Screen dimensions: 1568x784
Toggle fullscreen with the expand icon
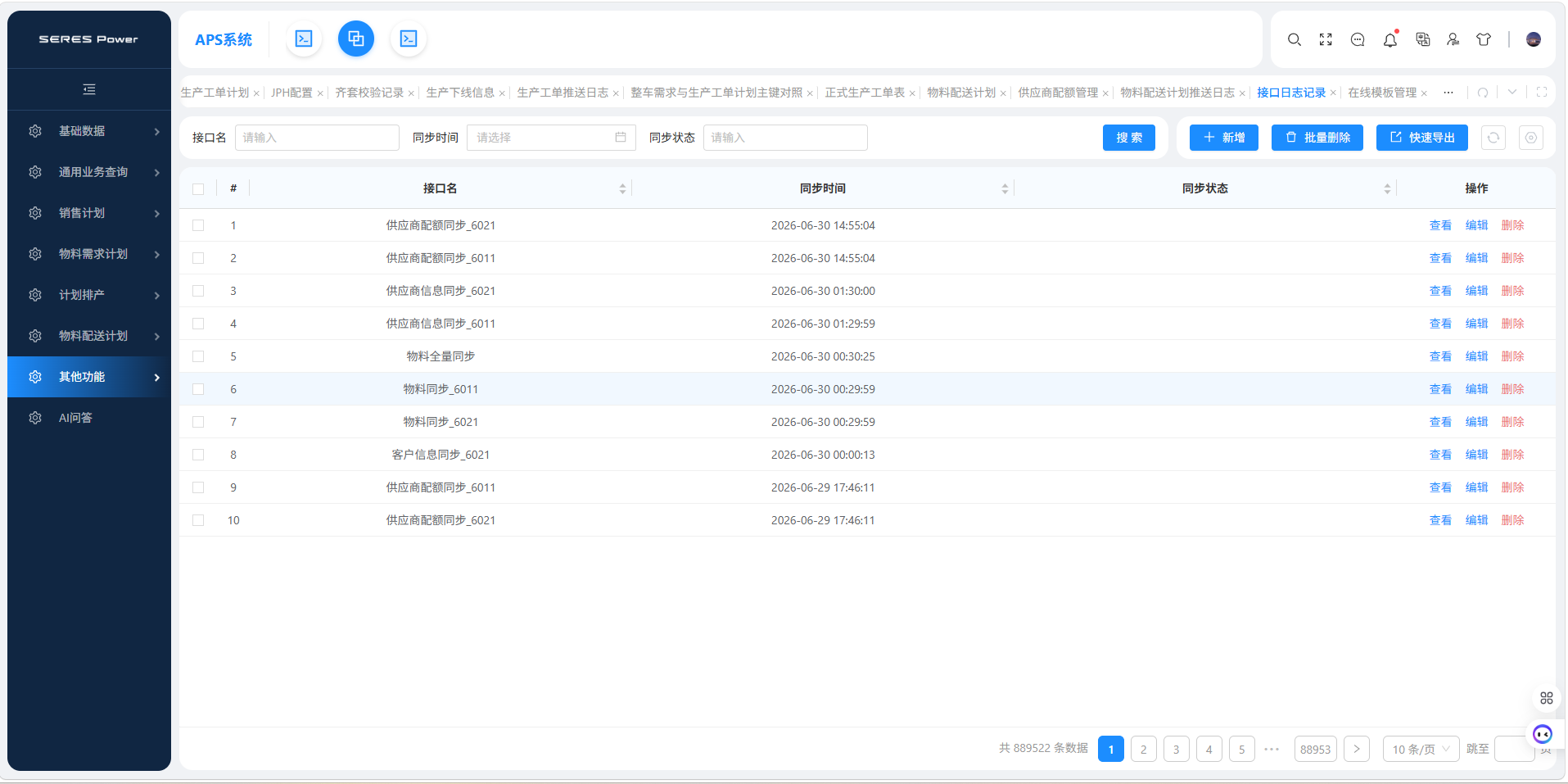coord(1326,39)
